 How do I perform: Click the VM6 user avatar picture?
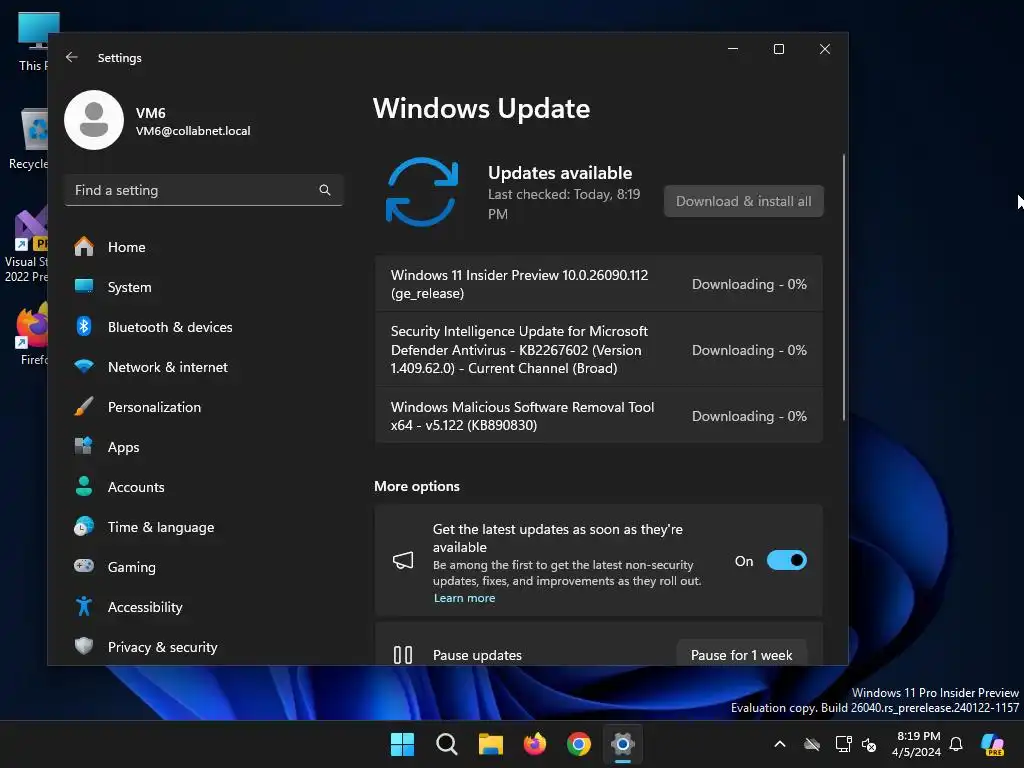94,120
